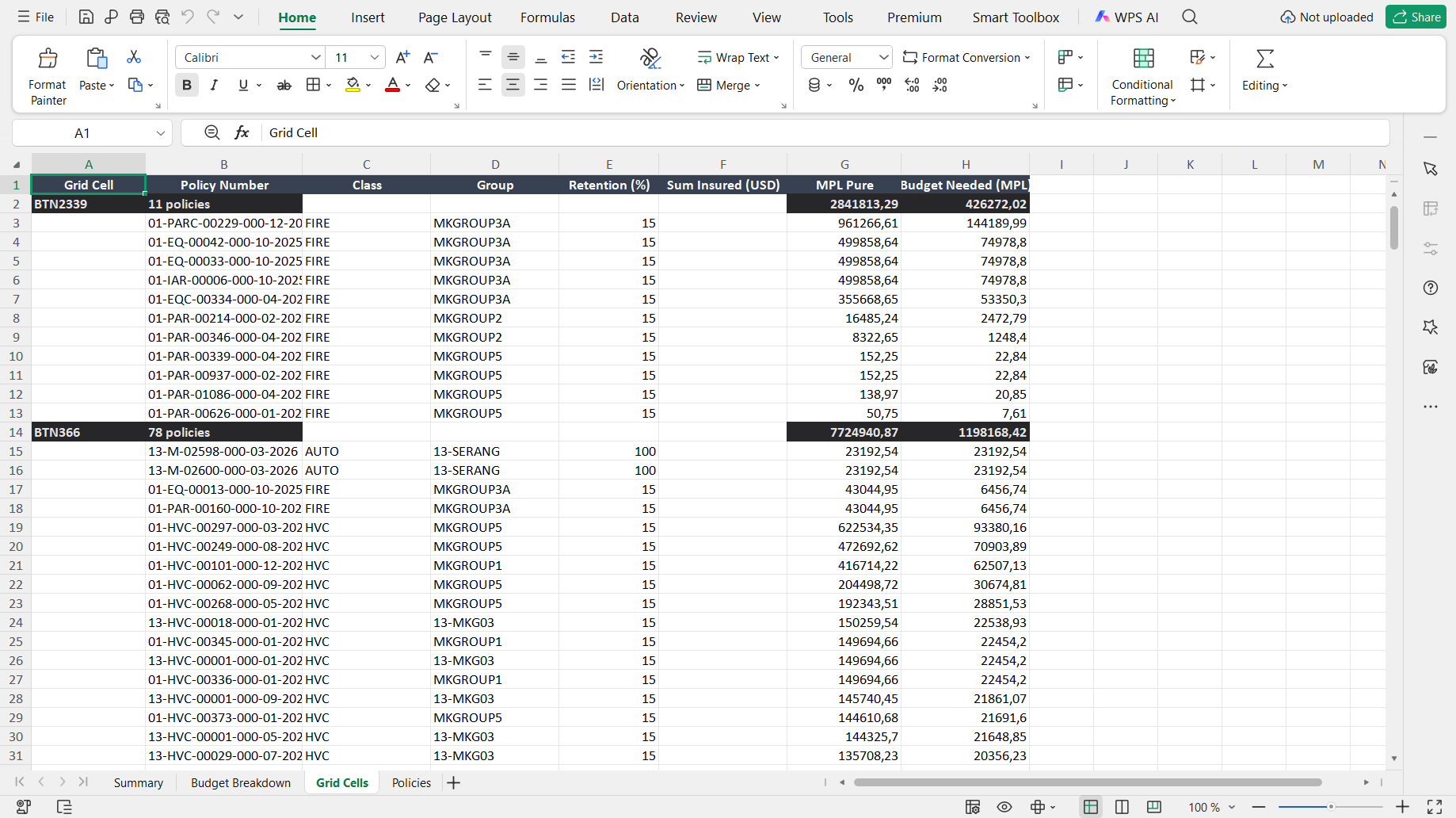
Task: Increase decimal places
Action: 912,85
